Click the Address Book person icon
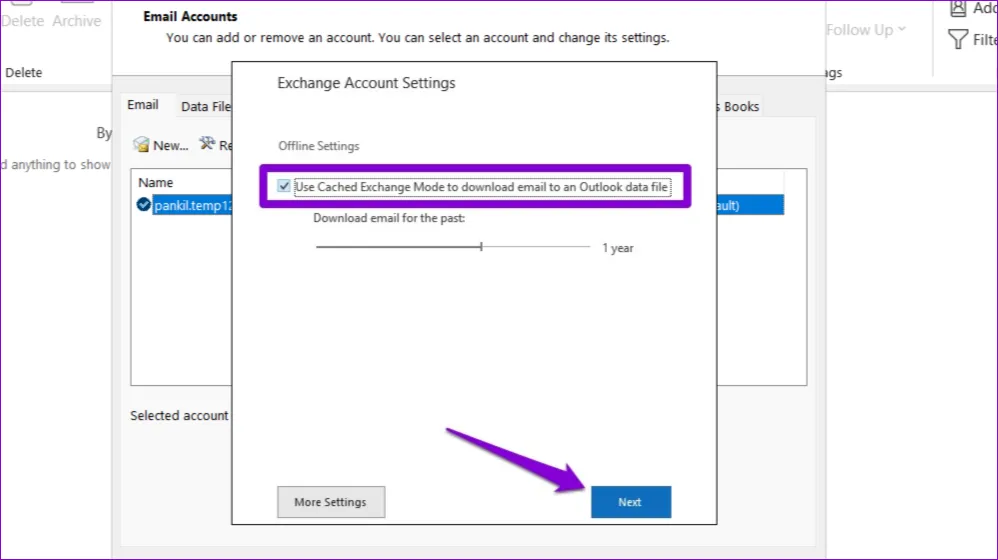This screenshot has height=560, width=998. tap(957, 8)
